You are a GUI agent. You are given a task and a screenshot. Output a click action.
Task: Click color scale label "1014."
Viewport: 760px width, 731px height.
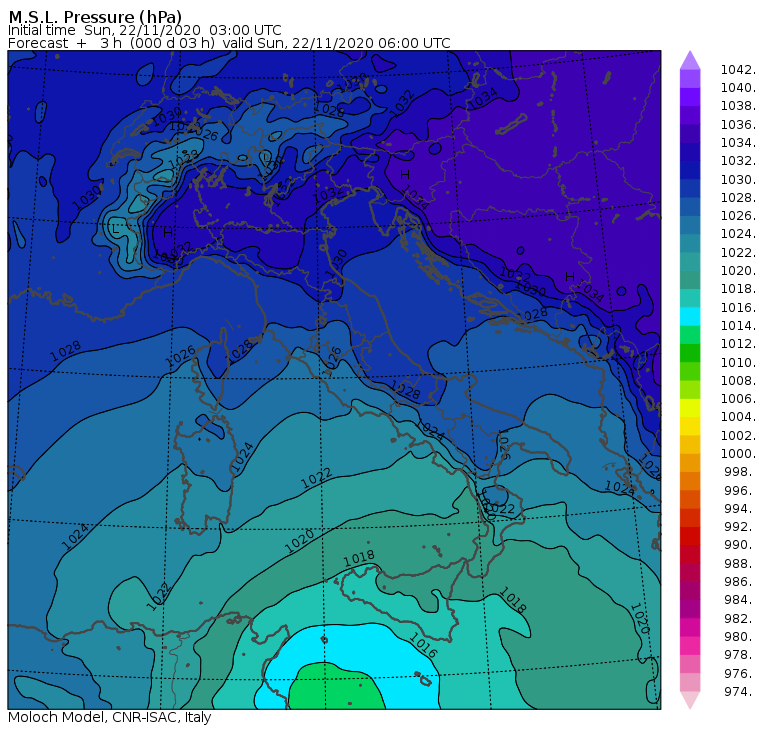click(x=738, y=325)
